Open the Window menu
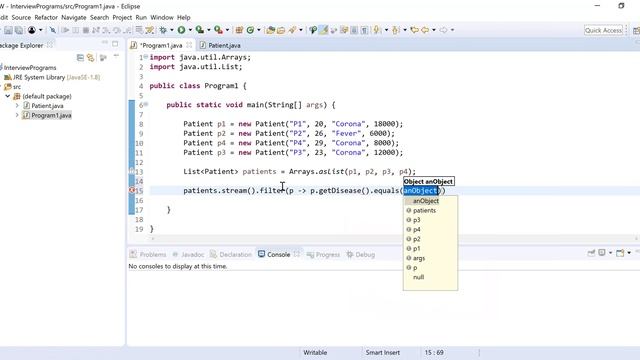Viewport: 640px width, 360px height. [162, 18]
